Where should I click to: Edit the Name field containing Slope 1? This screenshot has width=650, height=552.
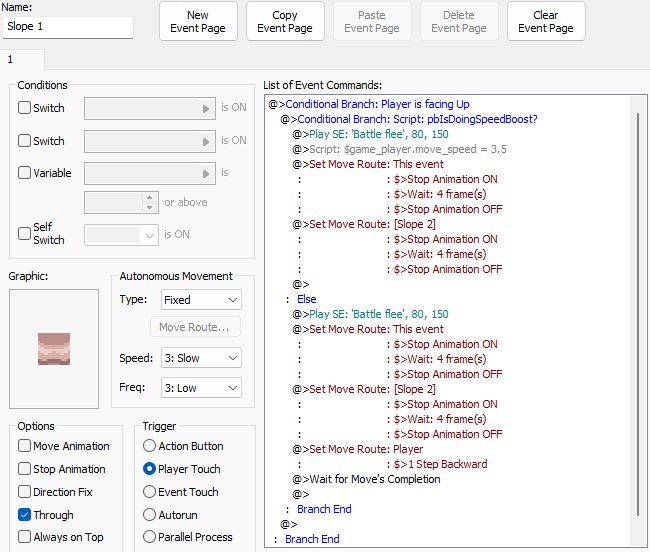click(68, 27)
